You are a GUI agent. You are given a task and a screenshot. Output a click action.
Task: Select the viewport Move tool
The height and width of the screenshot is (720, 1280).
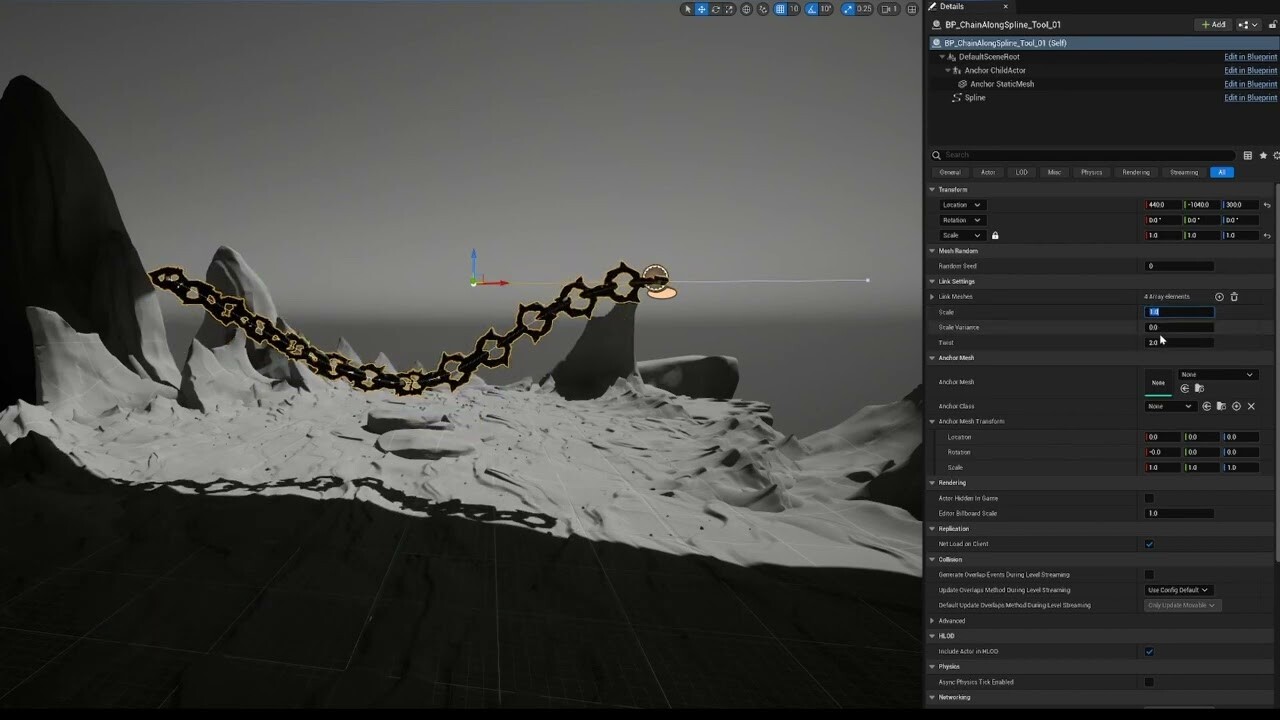point(701,8)
